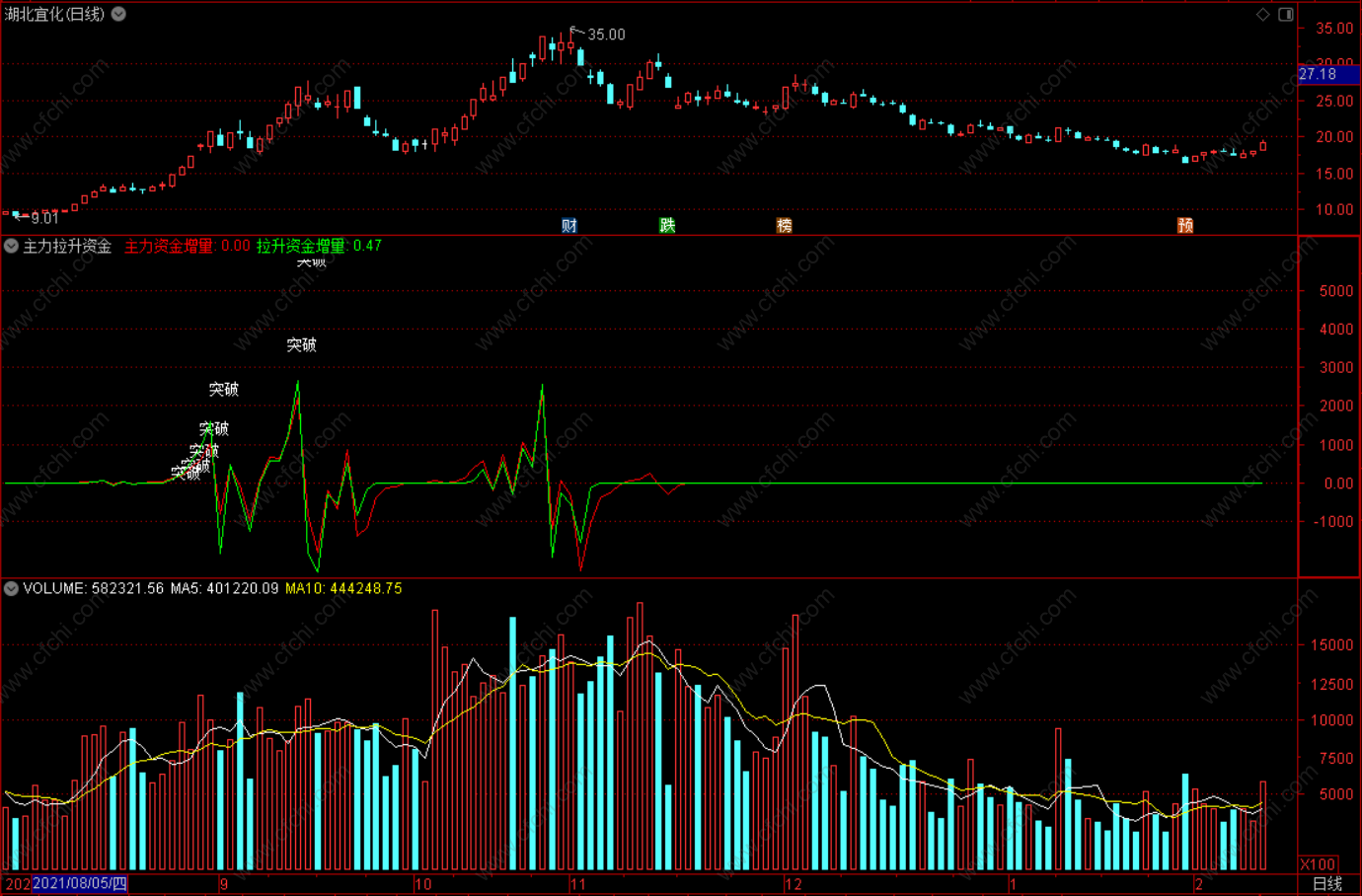The width and height of the screenshot is (1362, 896).
Task: Click VOLUME: 582321.56 readout
Action: [94, 588]
